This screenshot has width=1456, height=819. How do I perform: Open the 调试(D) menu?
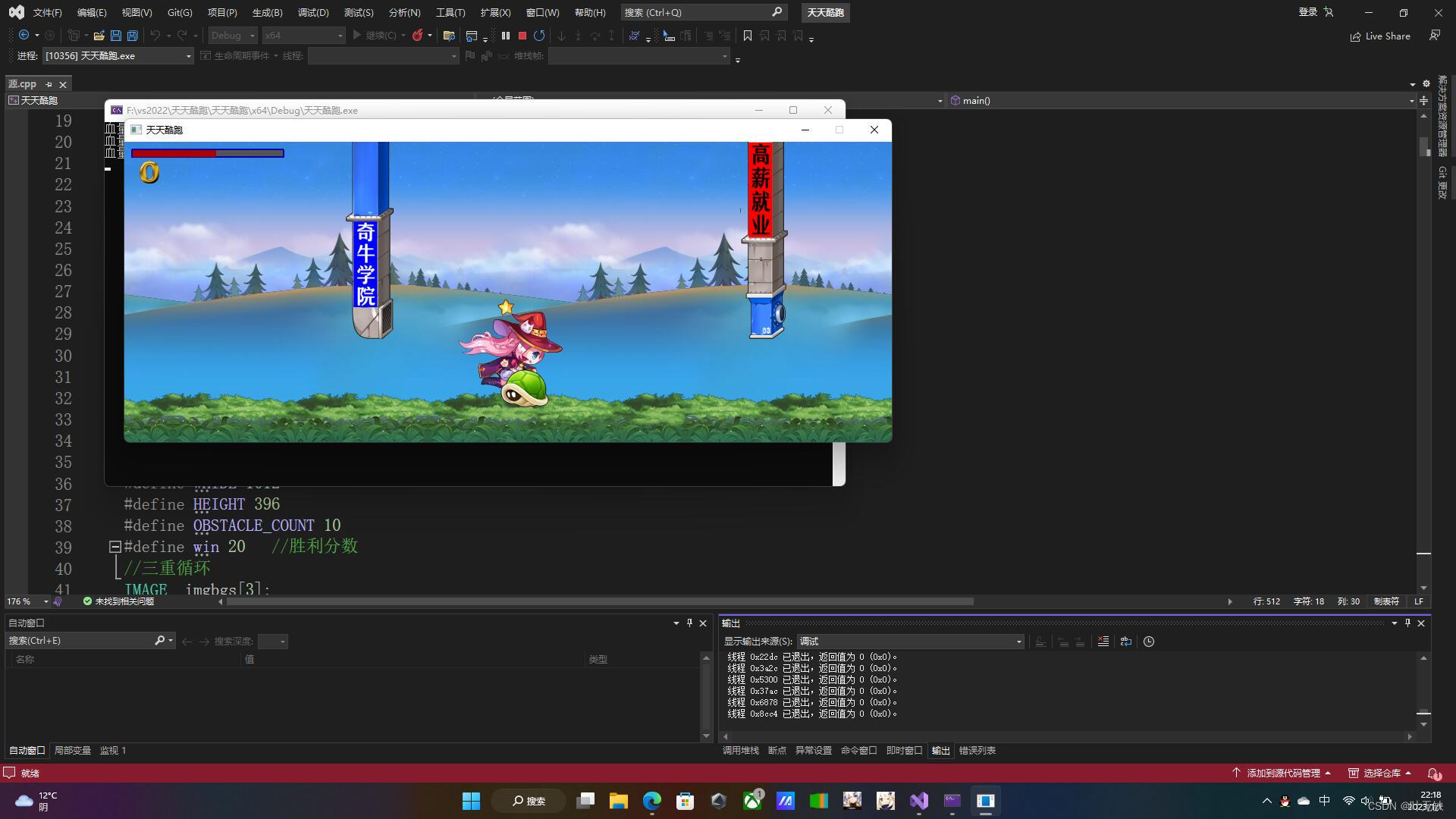pos(313,12)
